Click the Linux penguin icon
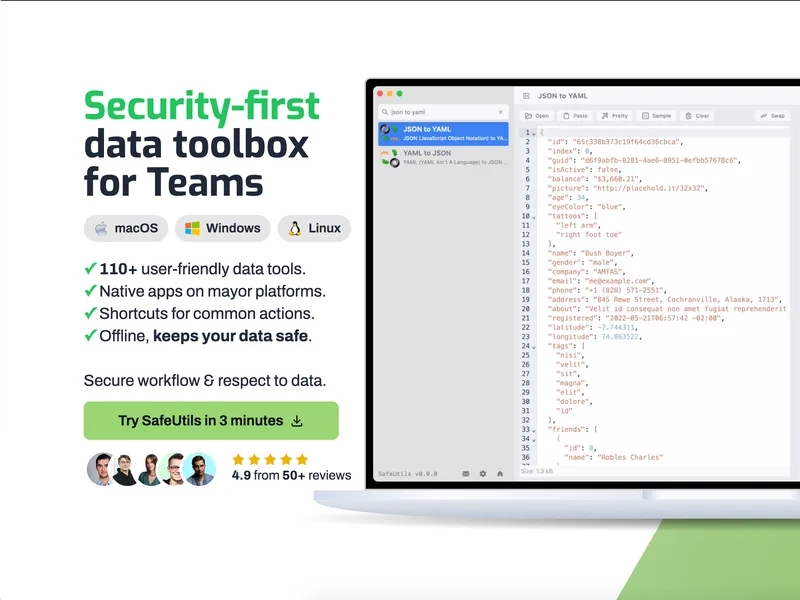 click(x=295, y=228)
